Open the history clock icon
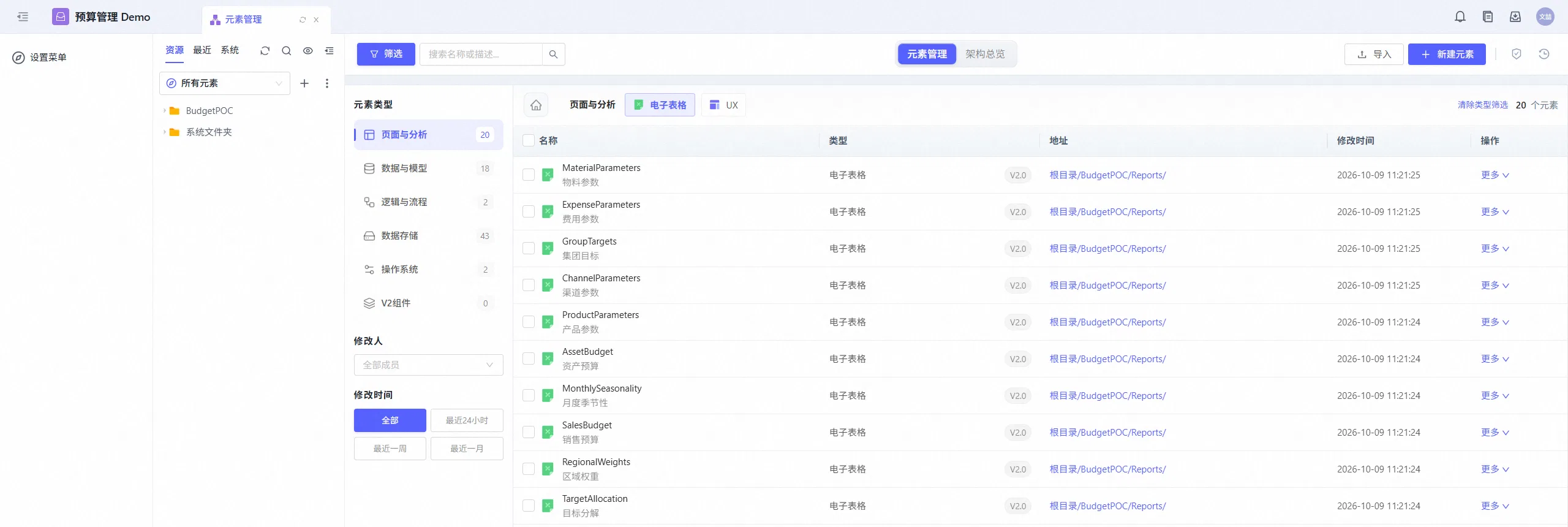1568x527 pixels. [x=1544, y=55]
